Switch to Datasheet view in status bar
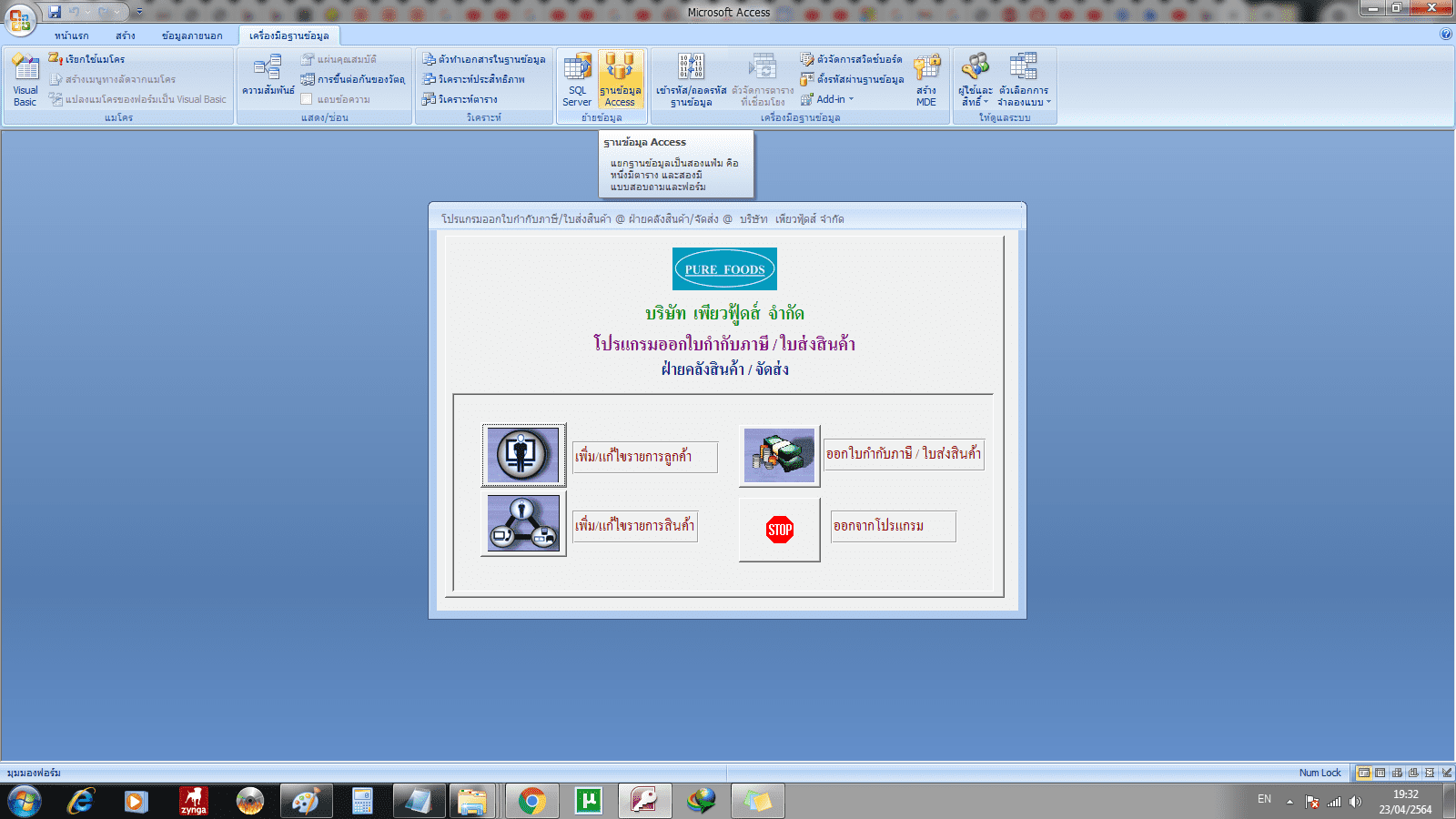This screenshot has height=819, width=1456. 1380,773
